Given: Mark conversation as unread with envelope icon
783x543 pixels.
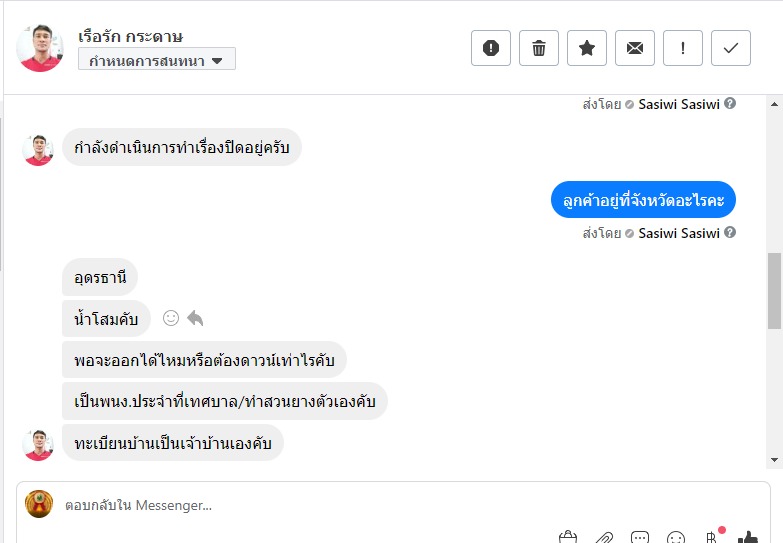Looking at the screenshot, I should (x=635, y=48).
